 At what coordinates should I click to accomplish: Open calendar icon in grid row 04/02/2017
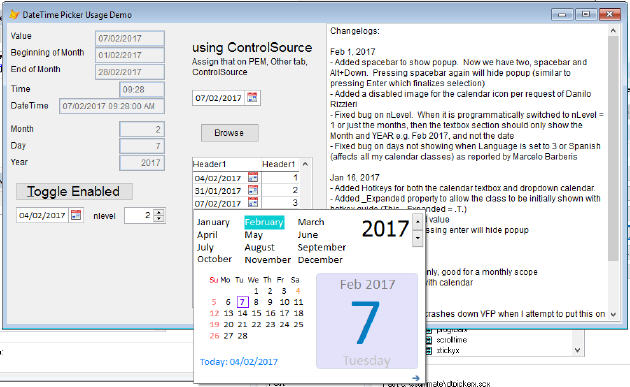tap(253, 177)
